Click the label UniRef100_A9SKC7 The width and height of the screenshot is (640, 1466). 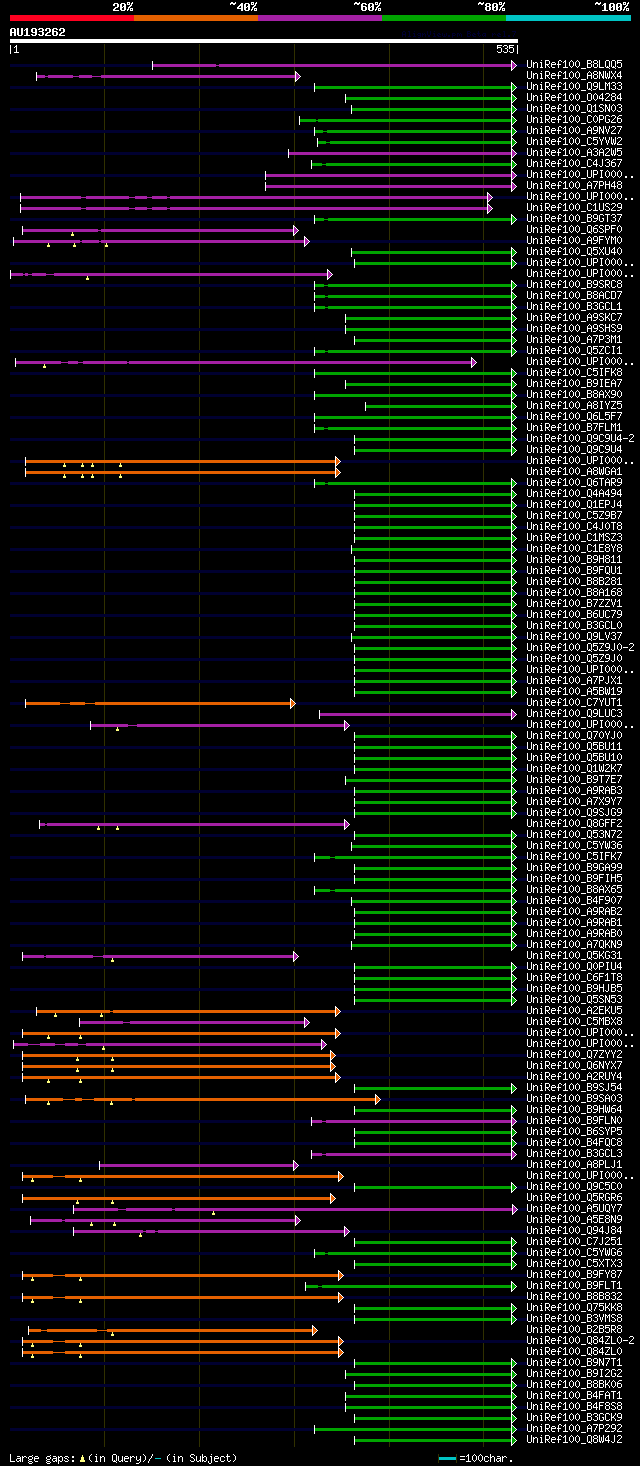(574, 318)
